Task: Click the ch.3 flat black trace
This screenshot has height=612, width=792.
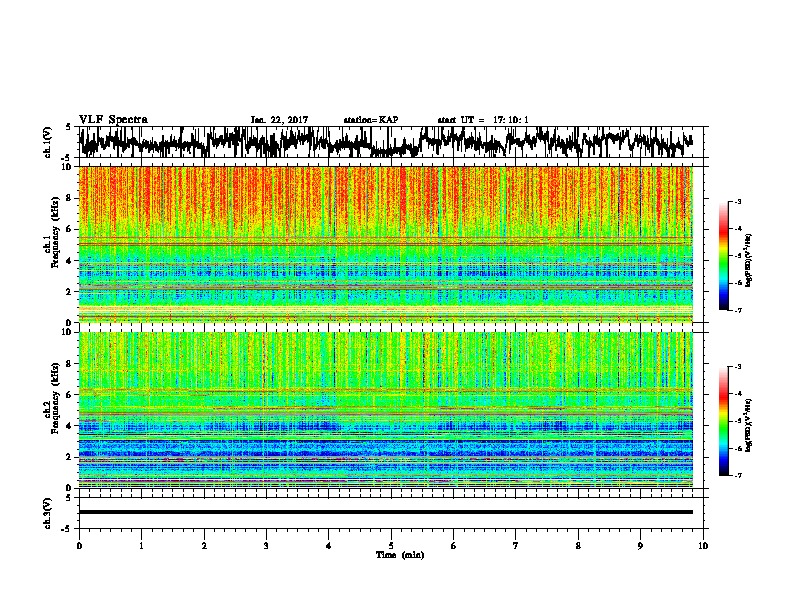Action: pos(386,512)
